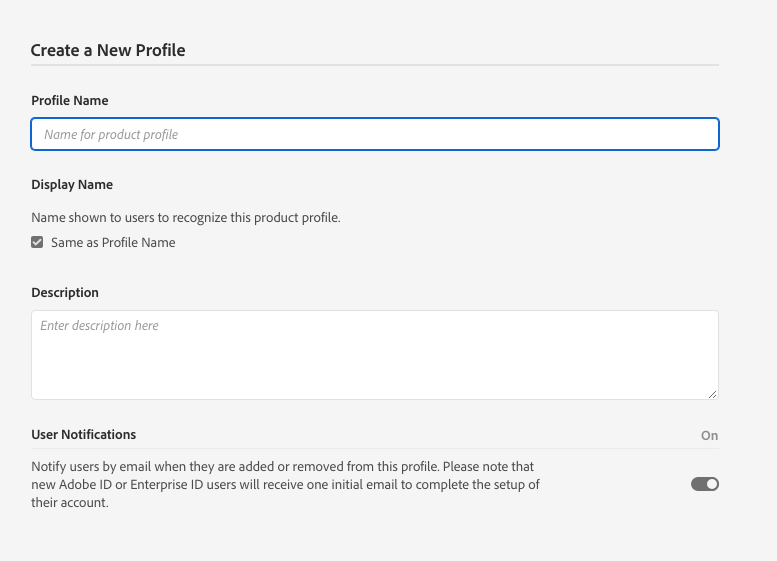
Task: Click the divider line under the page heading
Action: tap(374, 66)
